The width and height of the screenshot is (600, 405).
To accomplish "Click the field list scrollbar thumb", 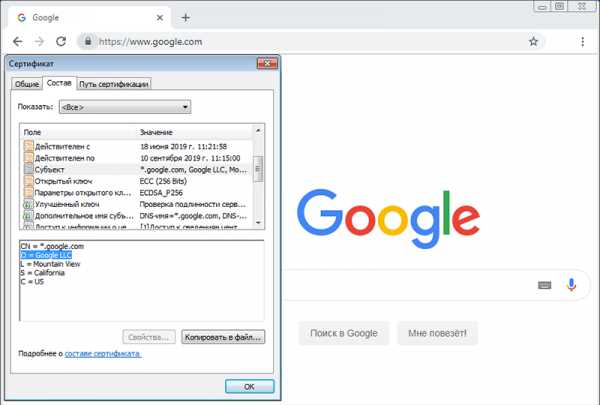I will click(258, 169).
